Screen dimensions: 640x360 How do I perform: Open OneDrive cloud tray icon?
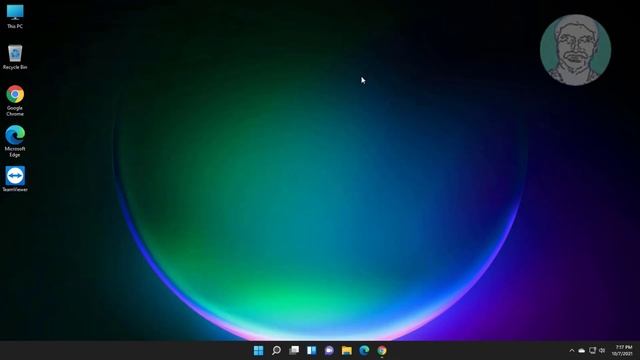[x=582, y=351]
